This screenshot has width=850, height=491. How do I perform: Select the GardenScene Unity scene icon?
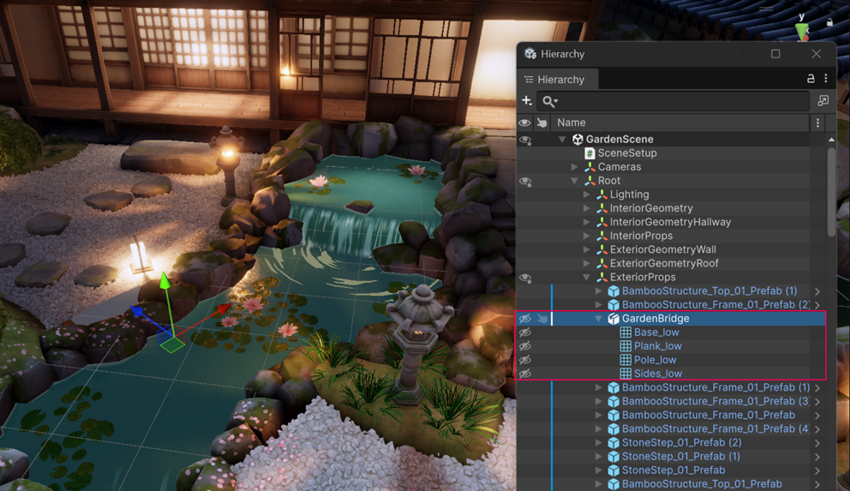coord(578,139)
